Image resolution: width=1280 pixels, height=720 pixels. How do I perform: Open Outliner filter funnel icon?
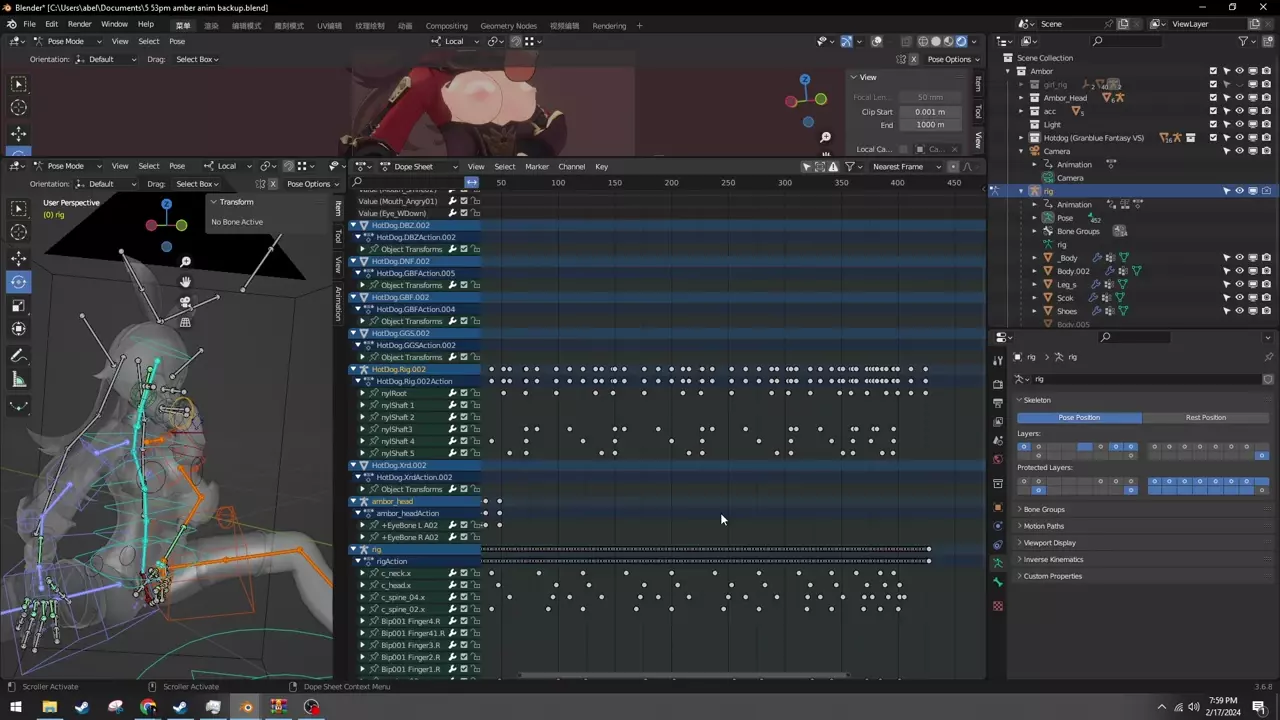[x=1243, y=41]
